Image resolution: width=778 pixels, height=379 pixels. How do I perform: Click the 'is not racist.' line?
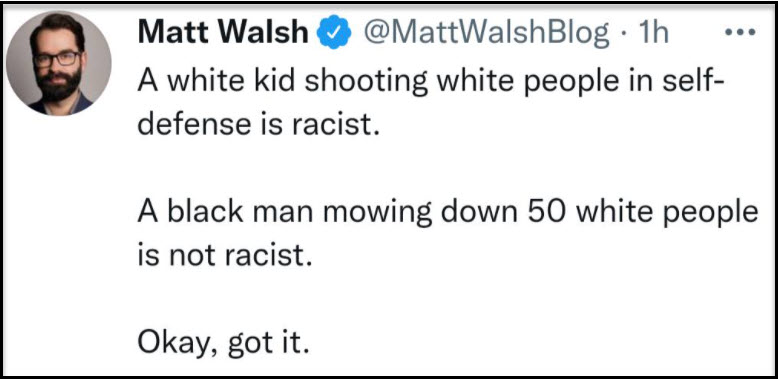pos(226,255)
